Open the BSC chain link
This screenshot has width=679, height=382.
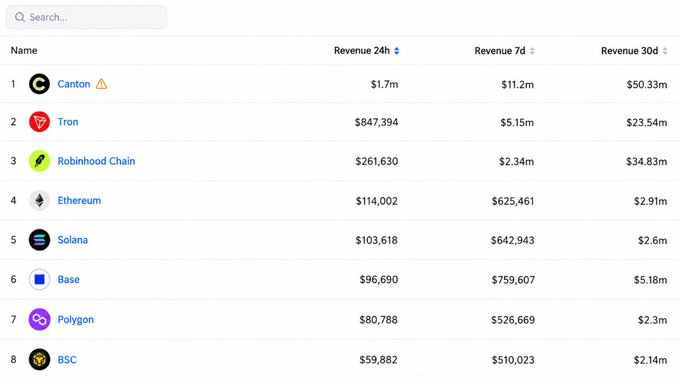67,359
